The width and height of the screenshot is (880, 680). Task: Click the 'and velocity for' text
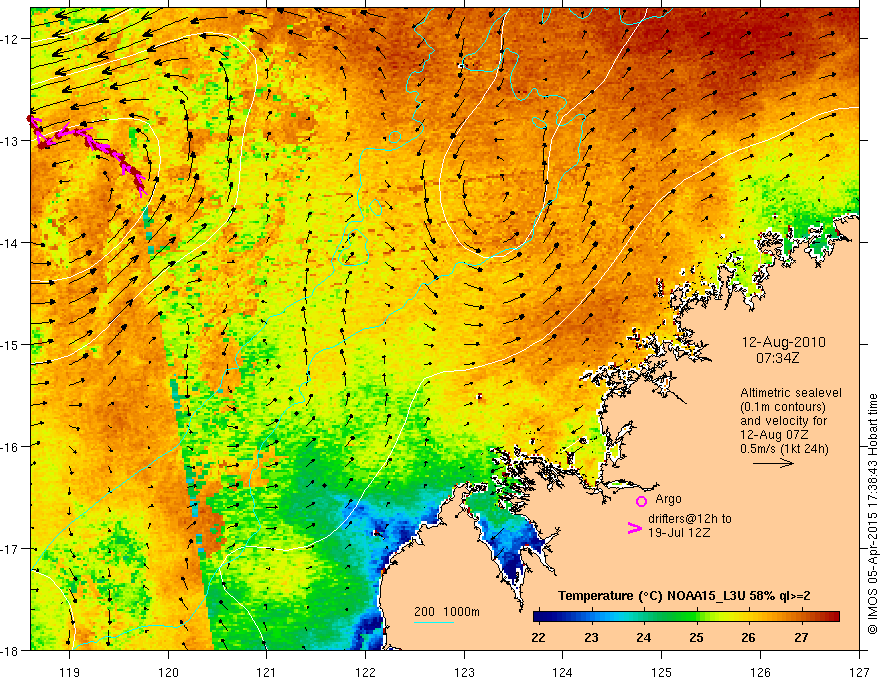click(x=783, y=421)
